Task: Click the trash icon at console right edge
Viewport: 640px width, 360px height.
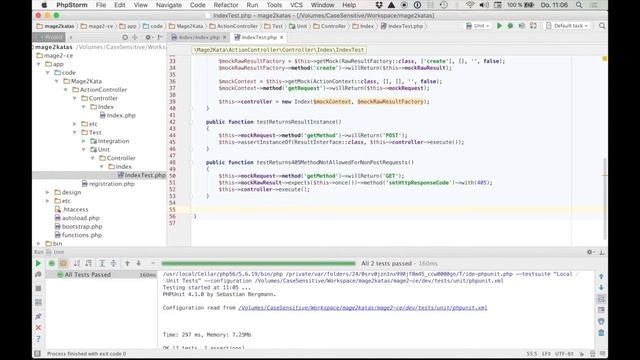Action: click(x=601, y=333)
